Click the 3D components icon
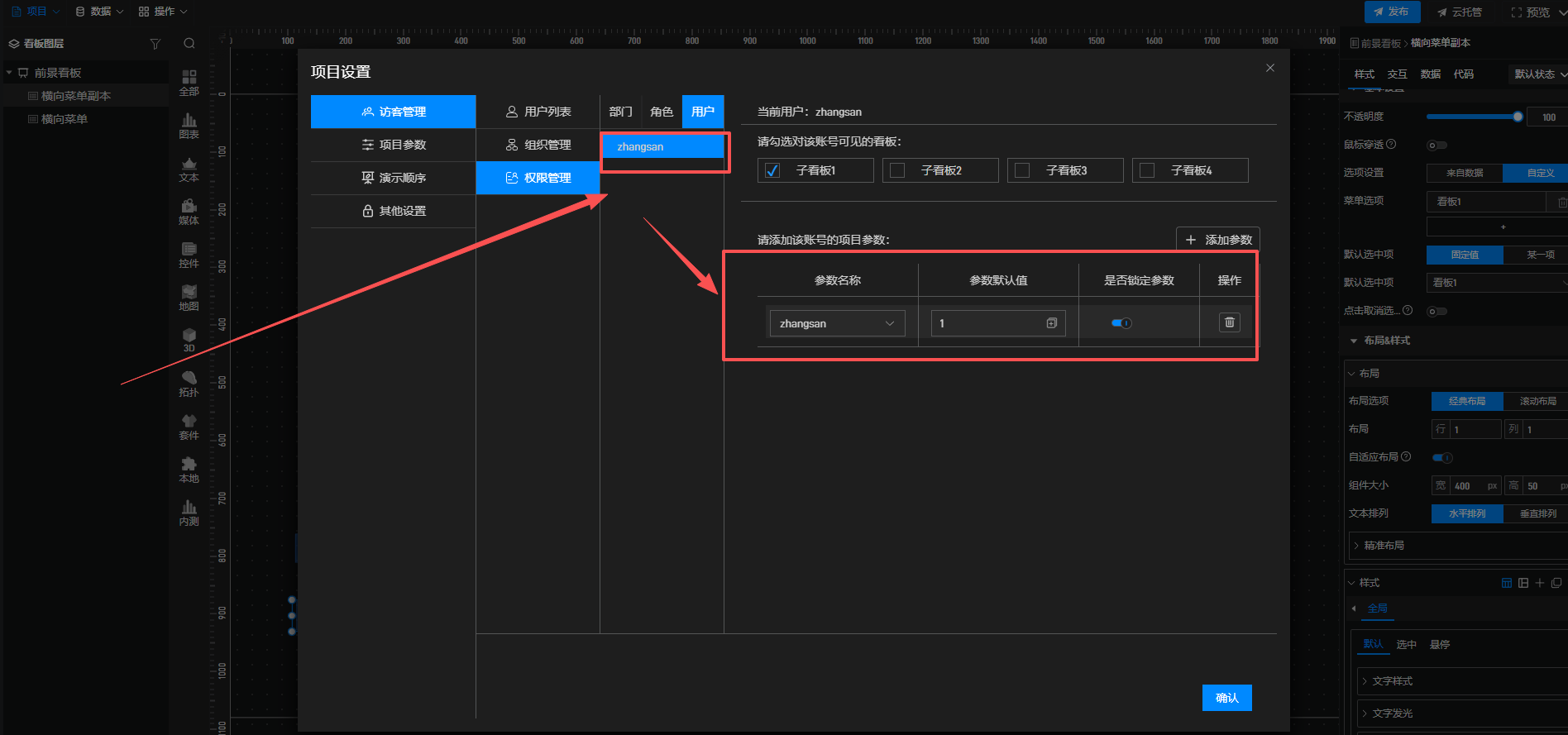The width and height of the screenshot is (1568, 735). tap(189, 339)
